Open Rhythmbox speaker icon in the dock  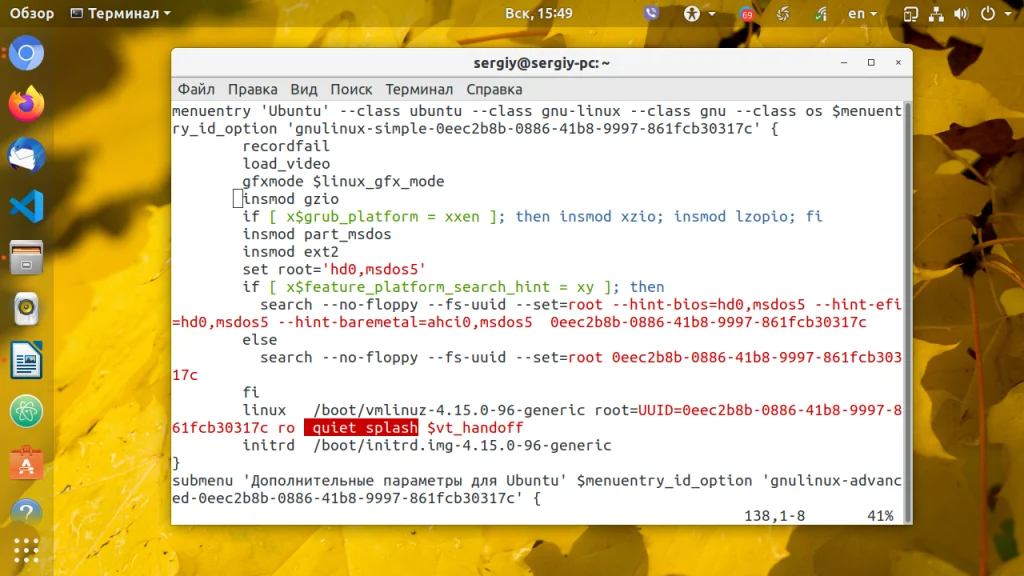point(26,308)
